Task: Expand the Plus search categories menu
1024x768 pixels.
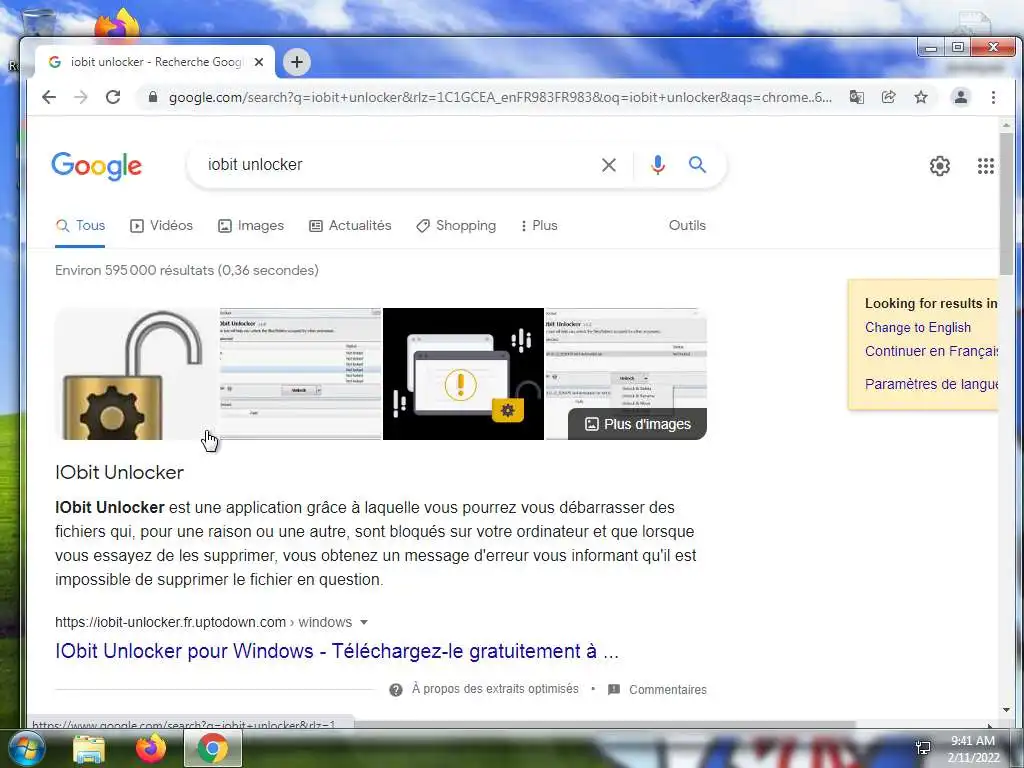Action: [539, 225]
